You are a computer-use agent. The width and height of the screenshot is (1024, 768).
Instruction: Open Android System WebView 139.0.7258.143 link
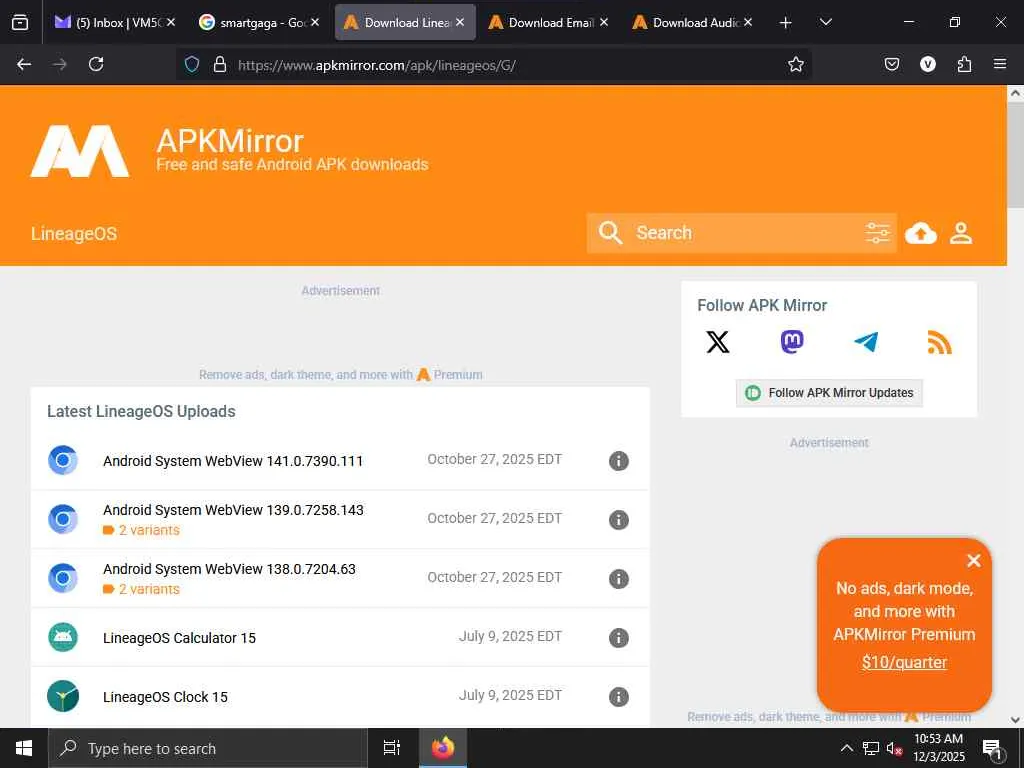(x=233, y=510)
